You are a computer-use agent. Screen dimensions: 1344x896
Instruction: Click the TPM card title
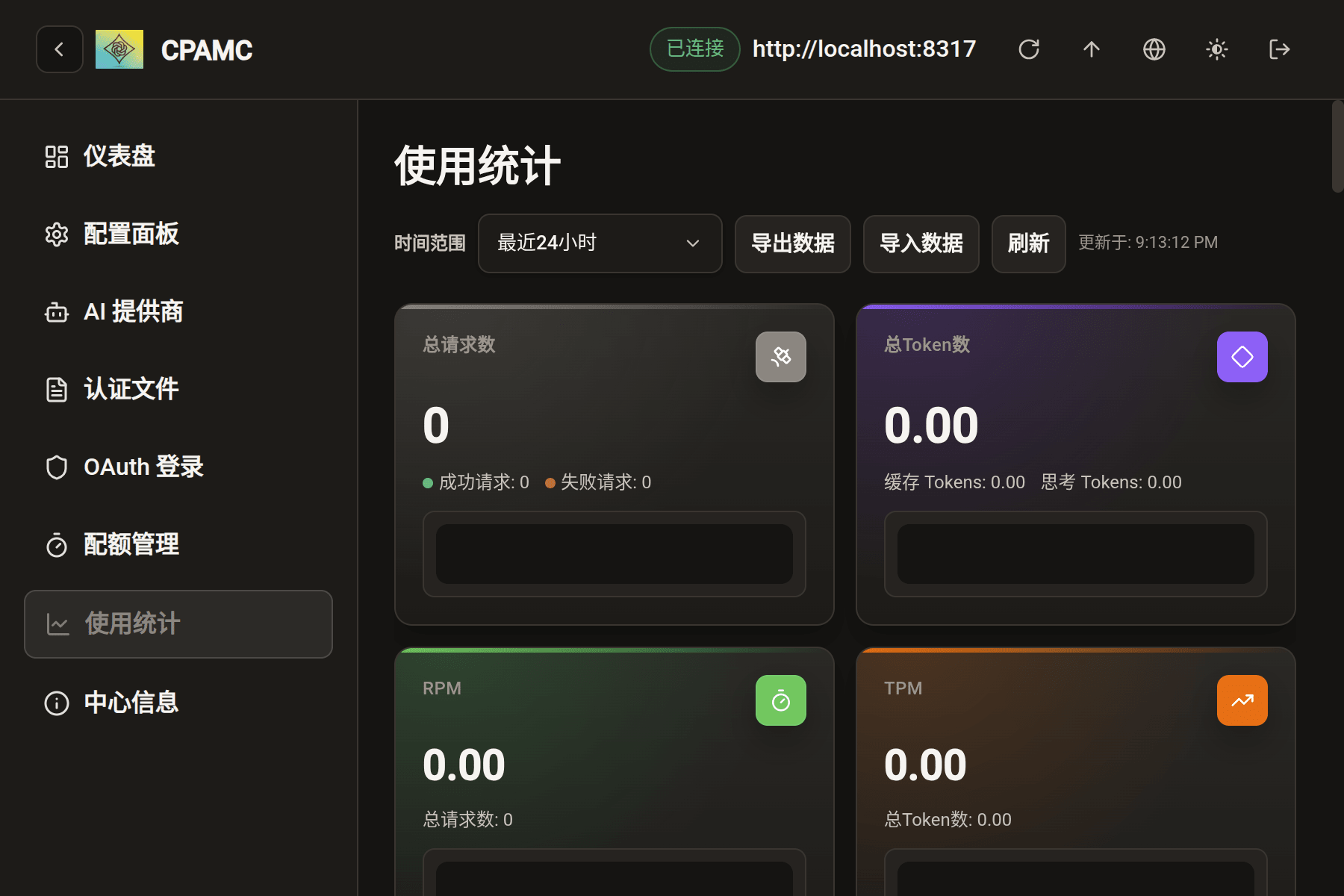point(903,688)
